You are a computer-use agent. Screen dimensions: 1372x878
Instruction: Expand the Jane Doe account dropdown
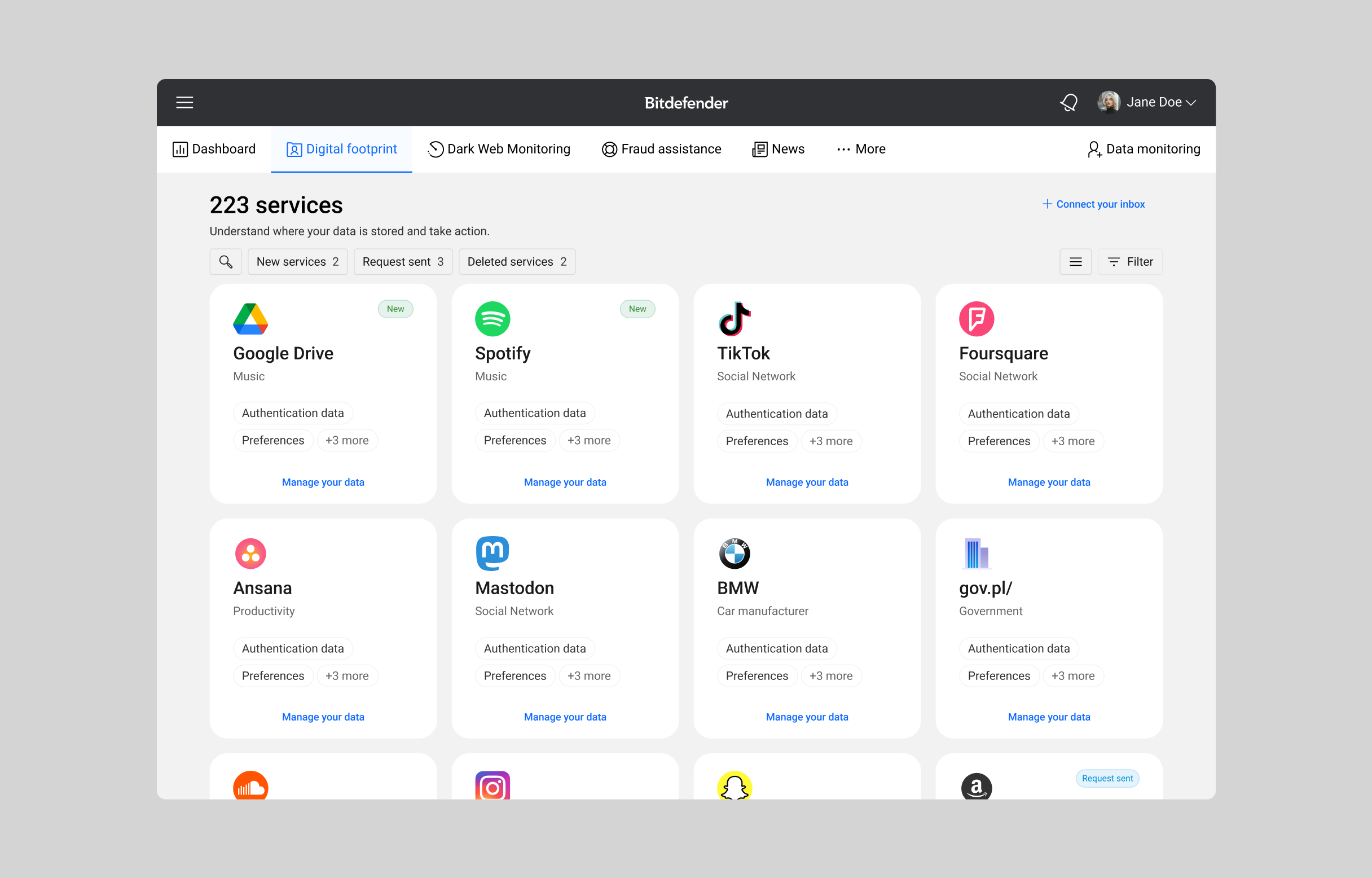(1147, 103)
